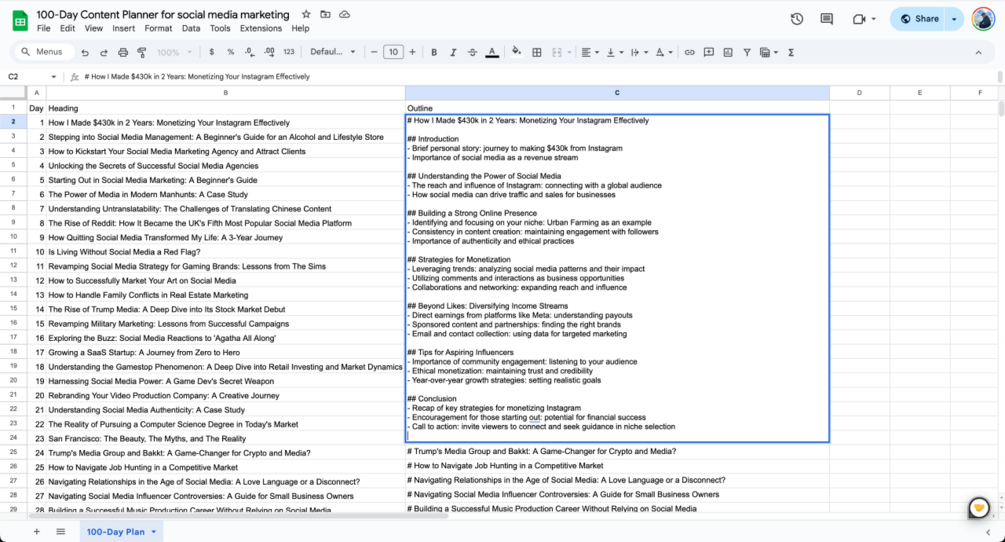
Task: Click the name box showing C2
Action: coord(31,76)
